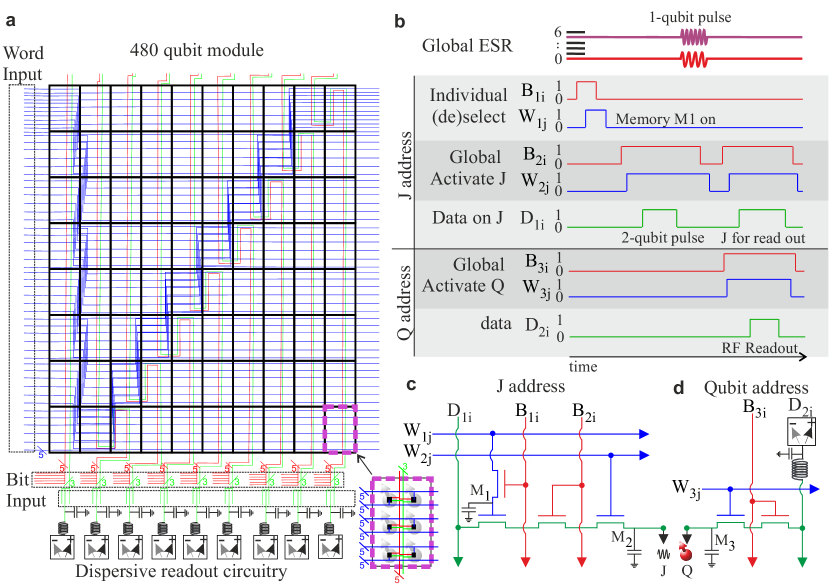Click the red qubit sphere above Q

(686, 553)
